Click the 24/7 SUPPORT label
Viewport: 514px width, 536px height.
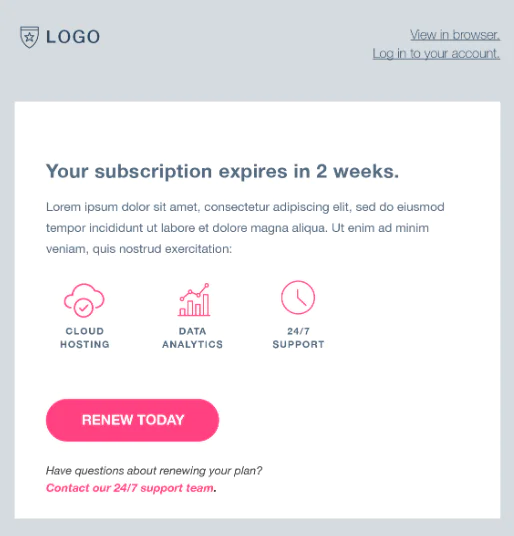coord(298,338)
